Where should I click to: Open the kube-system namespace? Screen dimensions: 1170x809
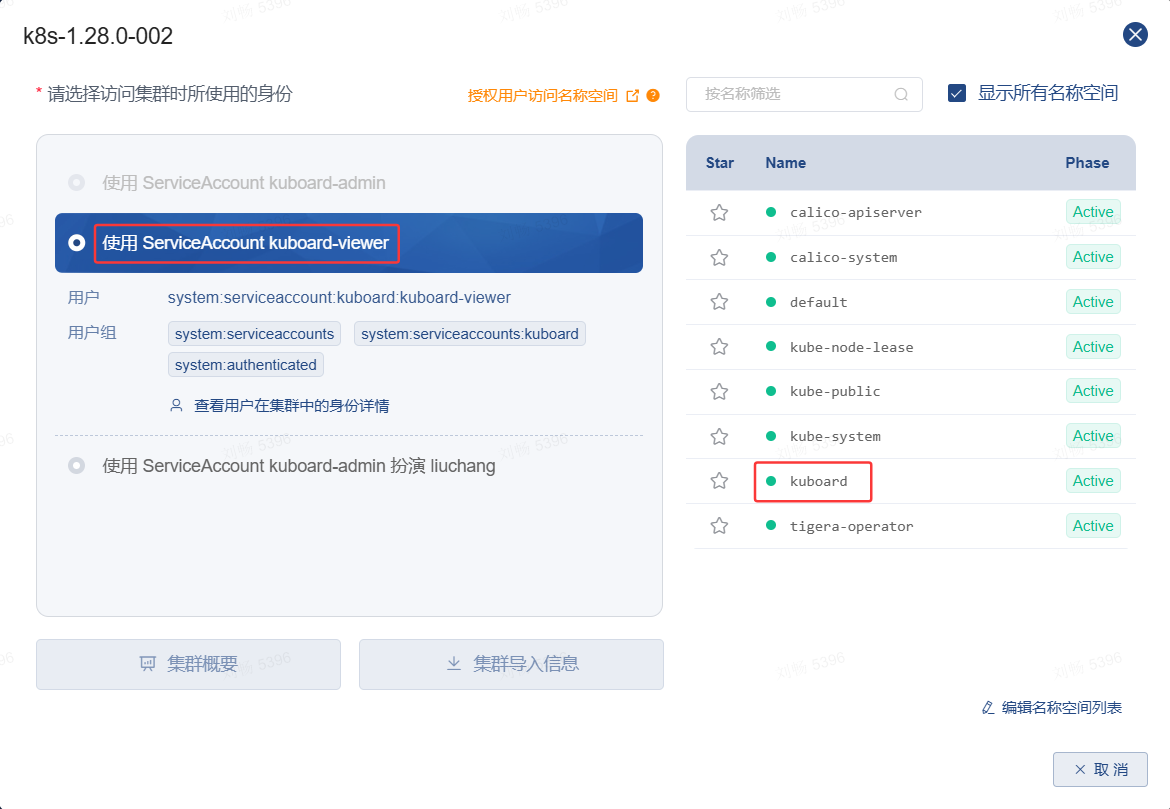pyautogui.click(x=835, y=436)
